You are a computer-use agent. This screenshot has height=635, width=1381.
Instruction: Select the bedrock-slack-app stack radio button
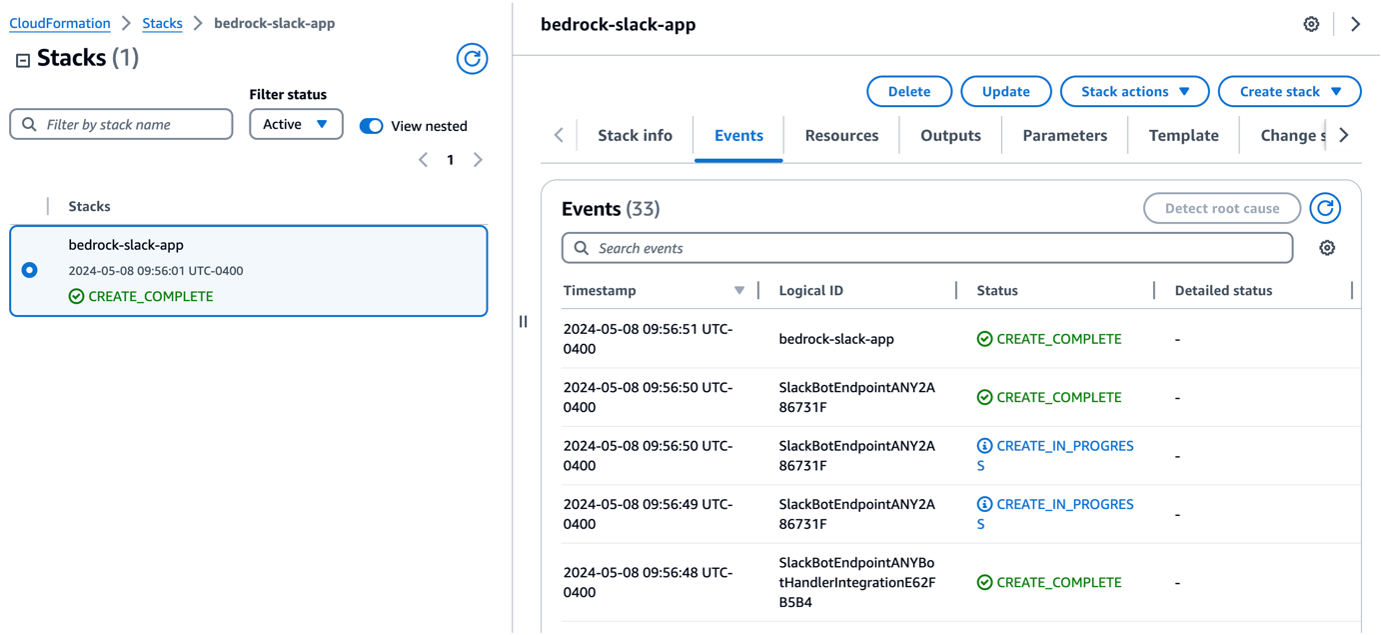click(x=29, y=269)
